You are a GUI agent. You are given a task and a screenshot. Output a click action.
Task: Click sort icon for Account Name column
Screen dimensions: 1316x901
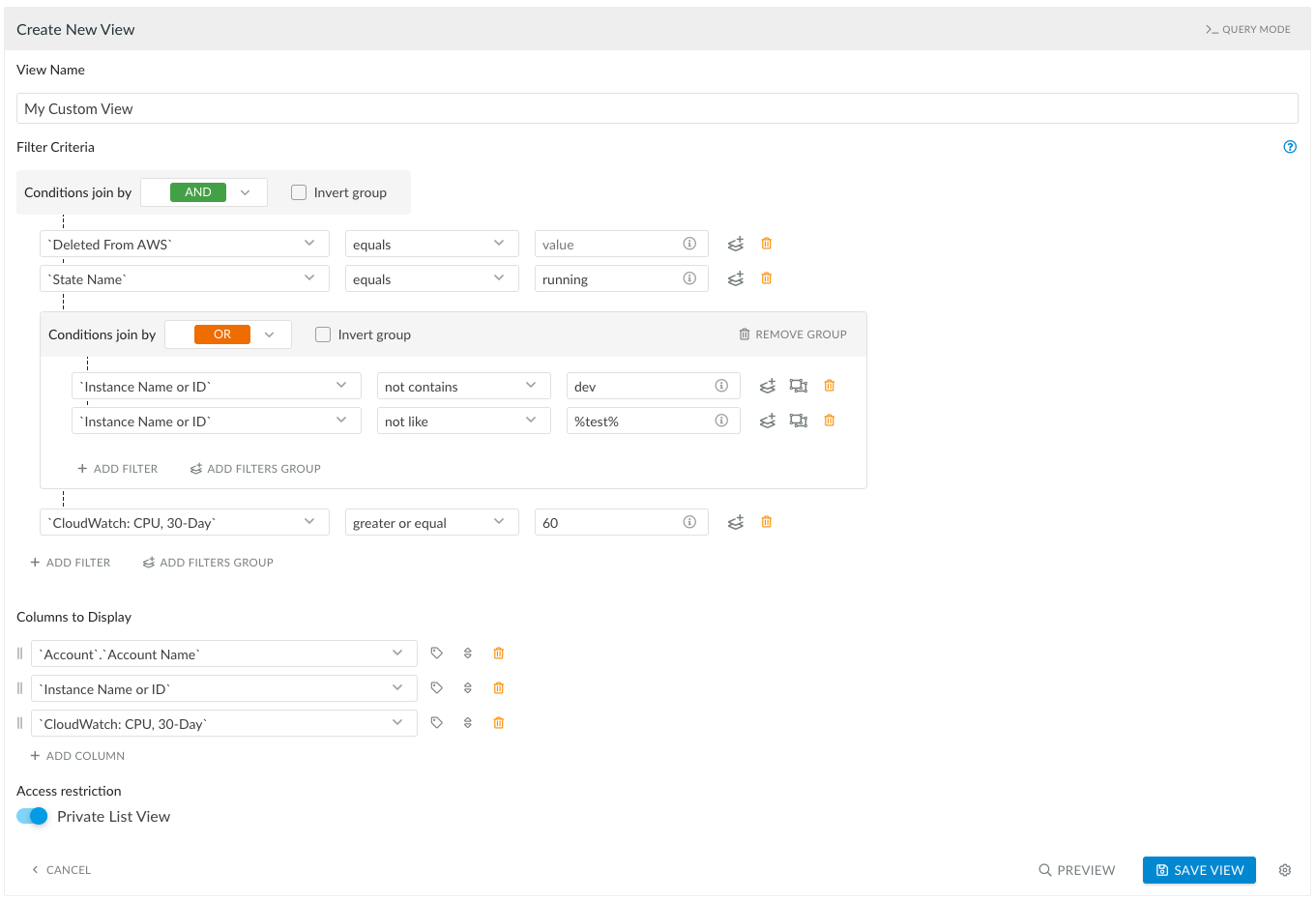click(x=468, y=654)
